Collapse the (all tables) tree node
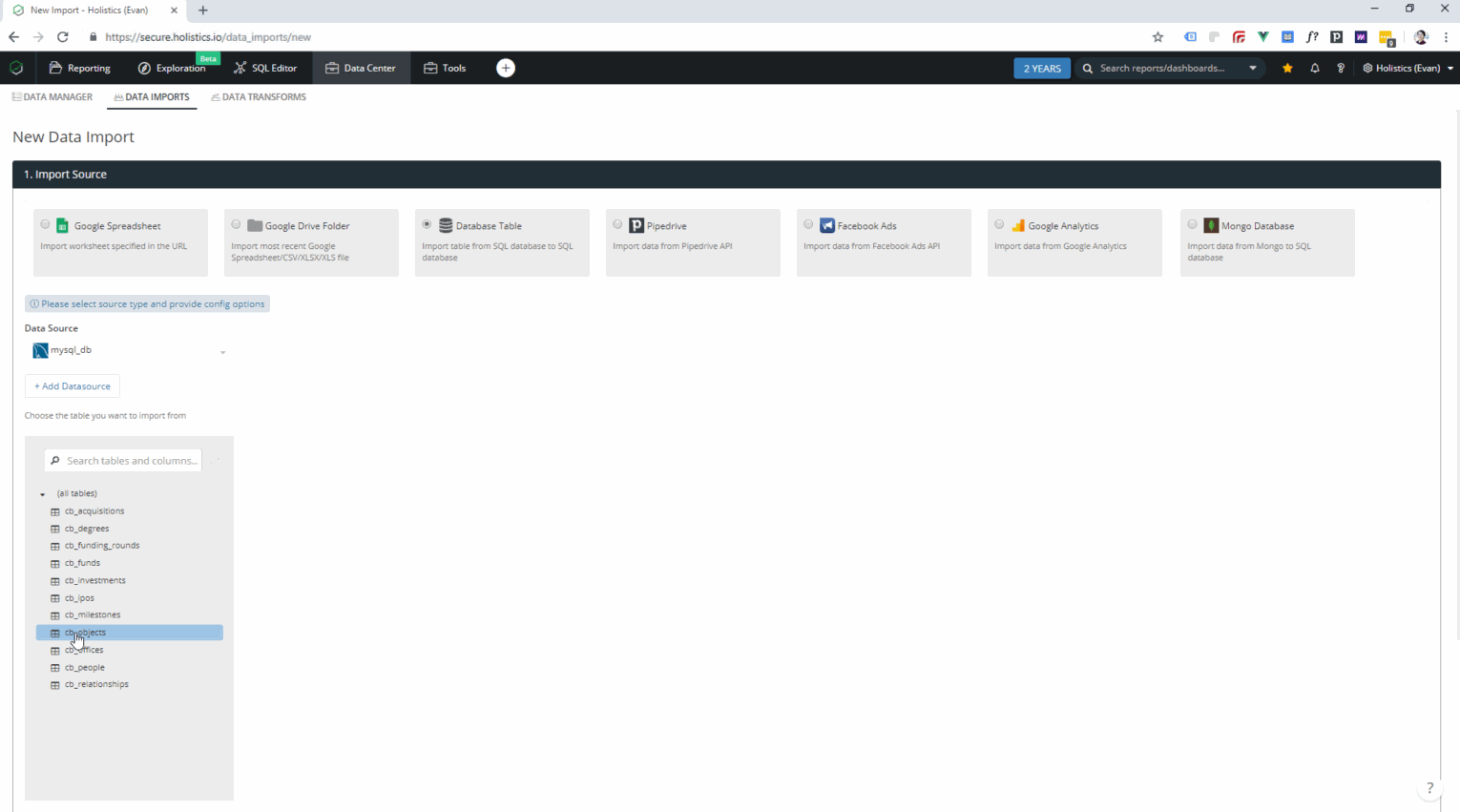The width and height of the screenshot is (1460, 812). pos(43,494)
